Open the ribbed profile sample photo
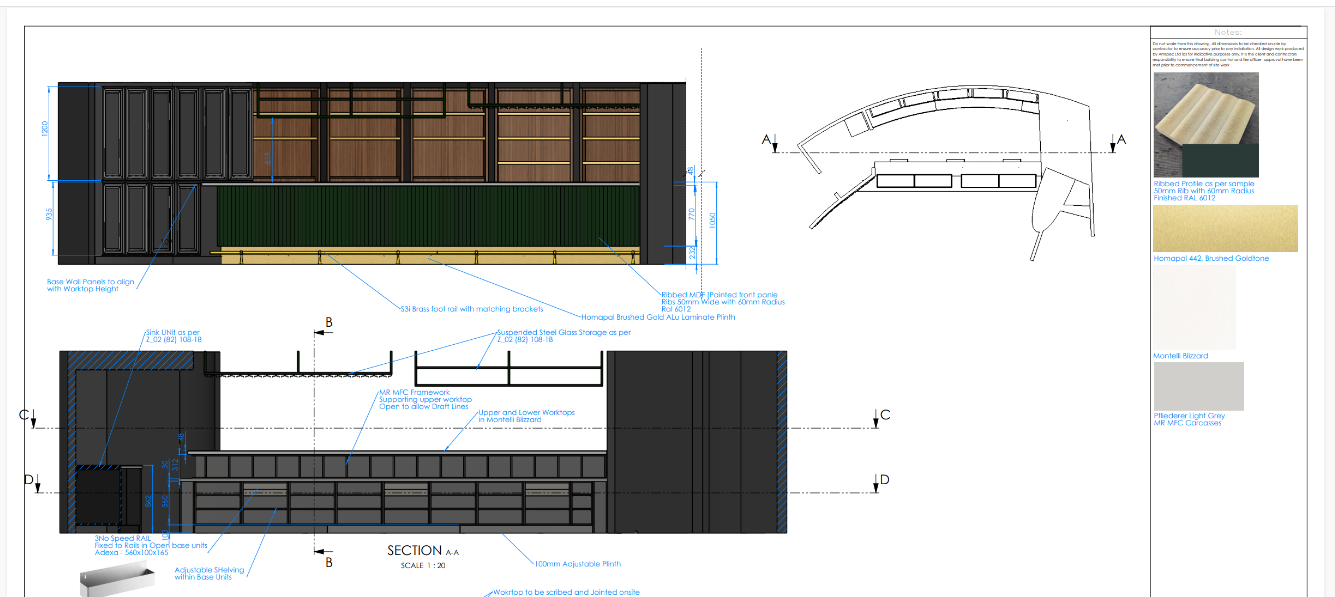Image resolution: width=1335 pixels, height=597 pixels. (x=1205, y=125)
